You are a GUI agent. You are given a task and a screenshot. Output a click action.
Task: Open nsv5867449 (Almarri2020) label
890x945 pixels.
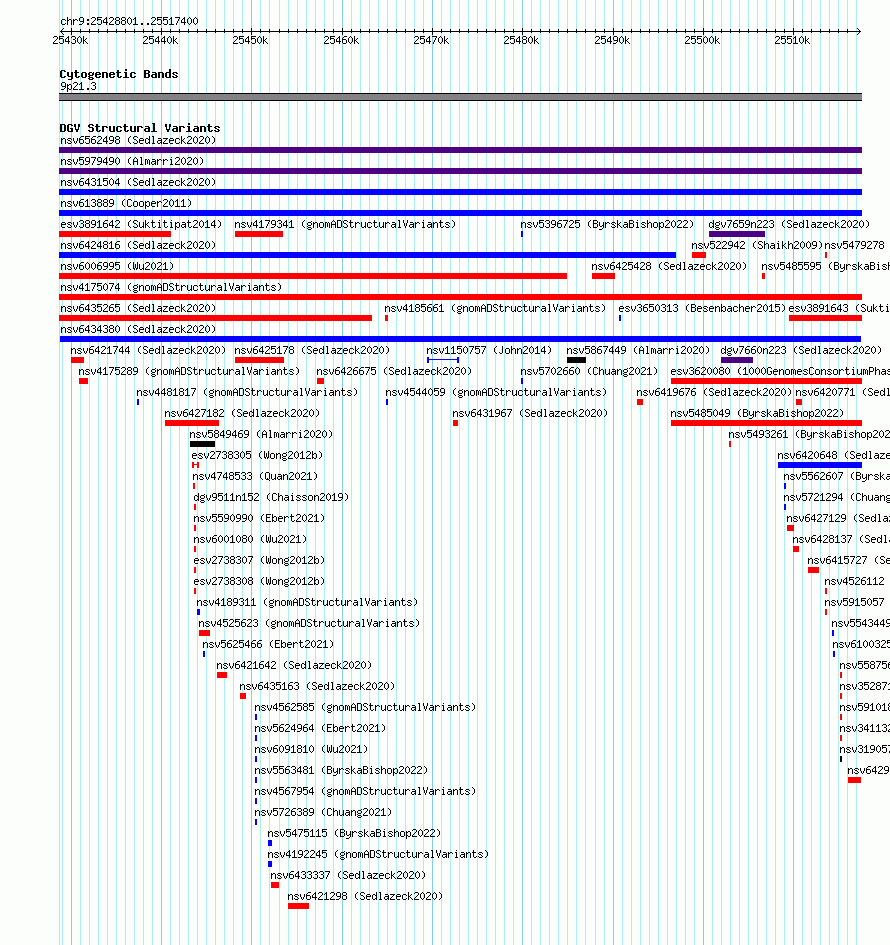point(638,350)
